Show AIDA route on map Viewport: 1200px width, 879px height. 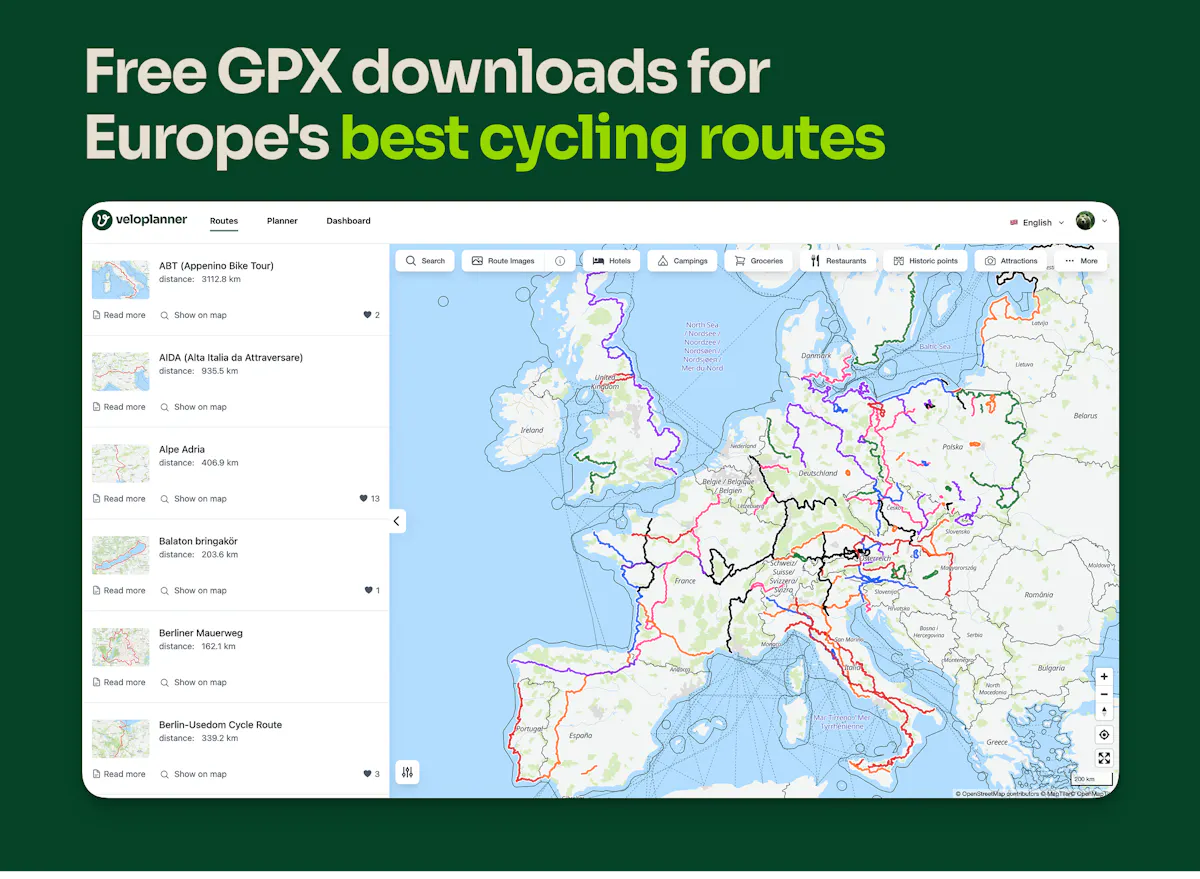click(x=193, y=407)
